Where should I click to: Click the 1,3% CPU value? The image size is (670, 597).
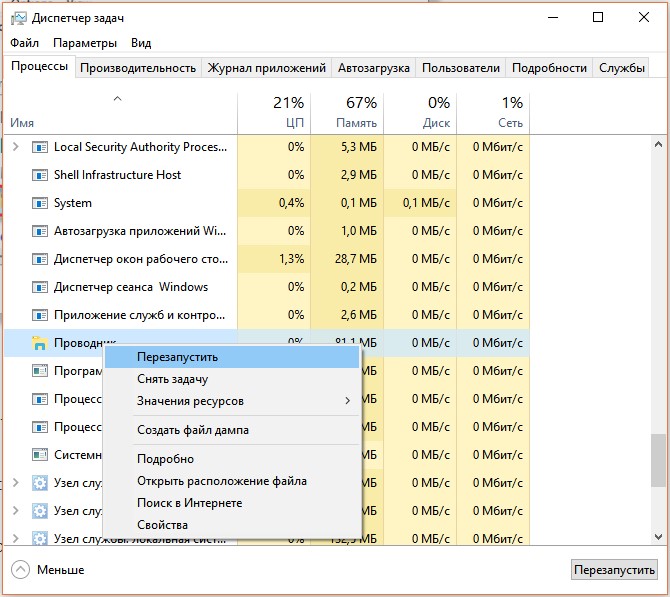(x=291, y=259)
